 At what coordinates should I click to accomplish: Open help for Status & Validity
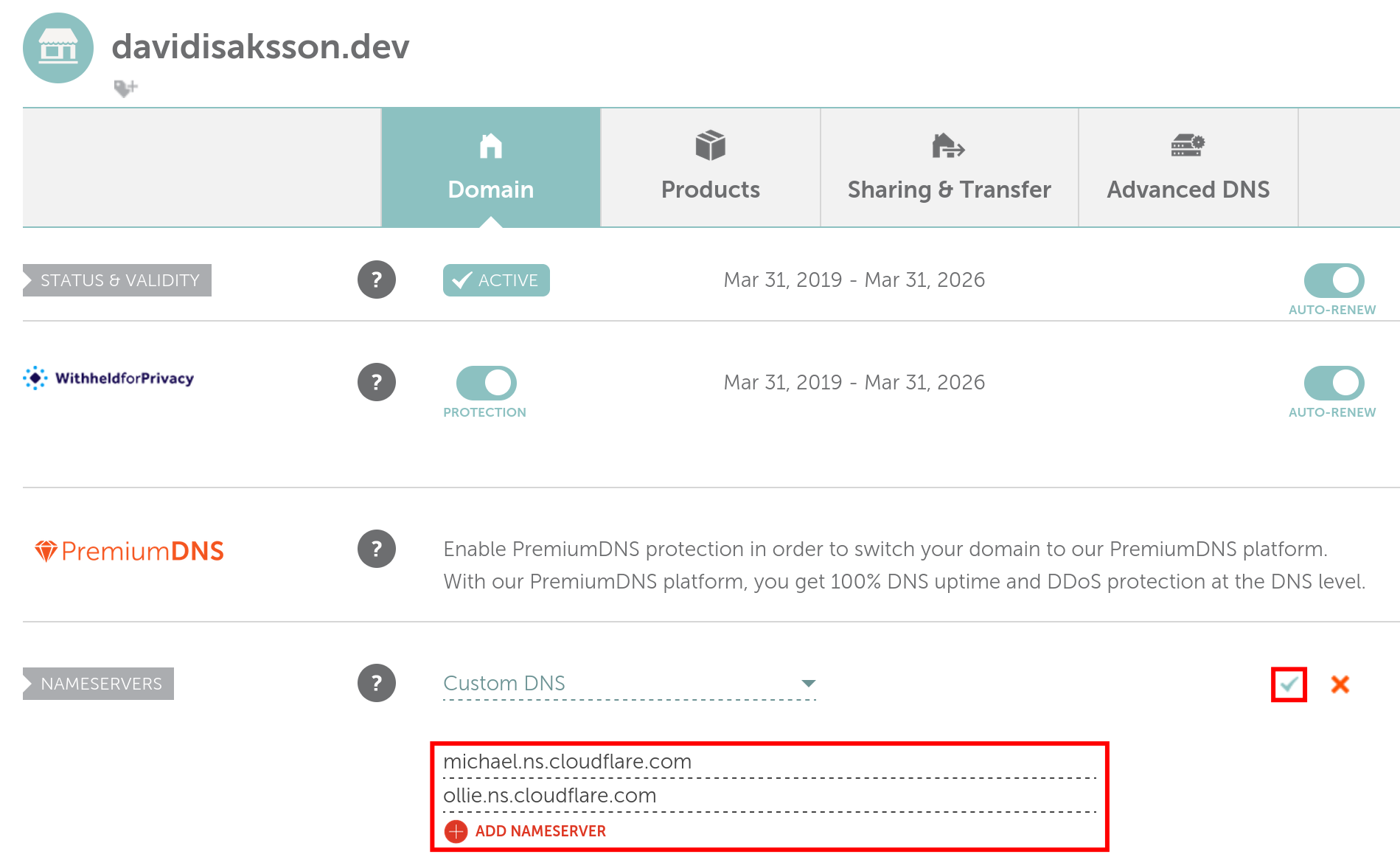[377, 280]
